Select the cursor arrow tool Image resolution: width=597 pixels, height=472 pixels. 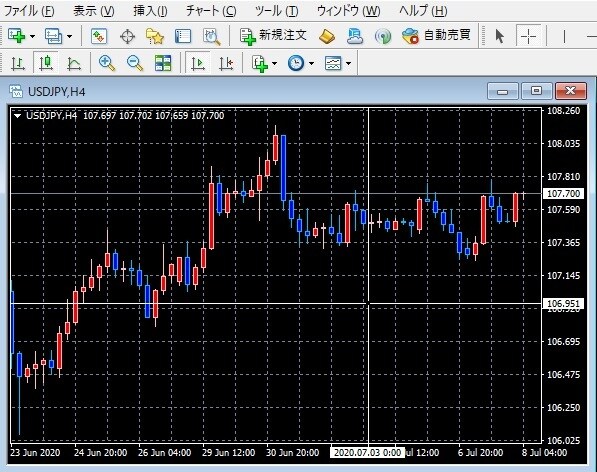(x=500, y=37)
